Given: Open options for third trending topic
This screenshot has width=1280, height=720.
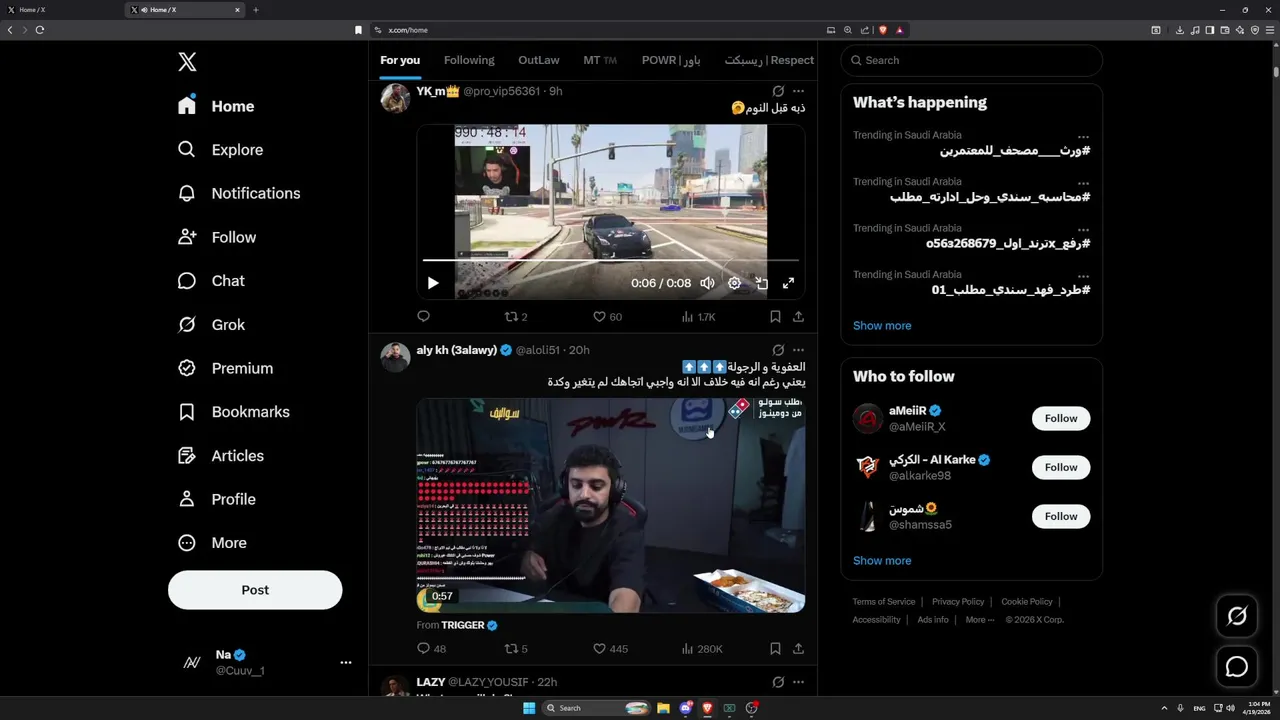Looking at the screenshot, I should [1083, 229].
